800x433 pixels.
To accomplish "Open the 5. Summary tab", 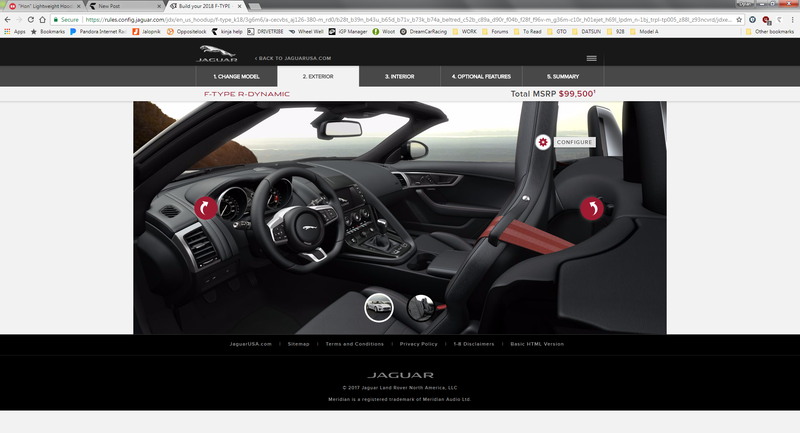I will (x=563, y=77).
